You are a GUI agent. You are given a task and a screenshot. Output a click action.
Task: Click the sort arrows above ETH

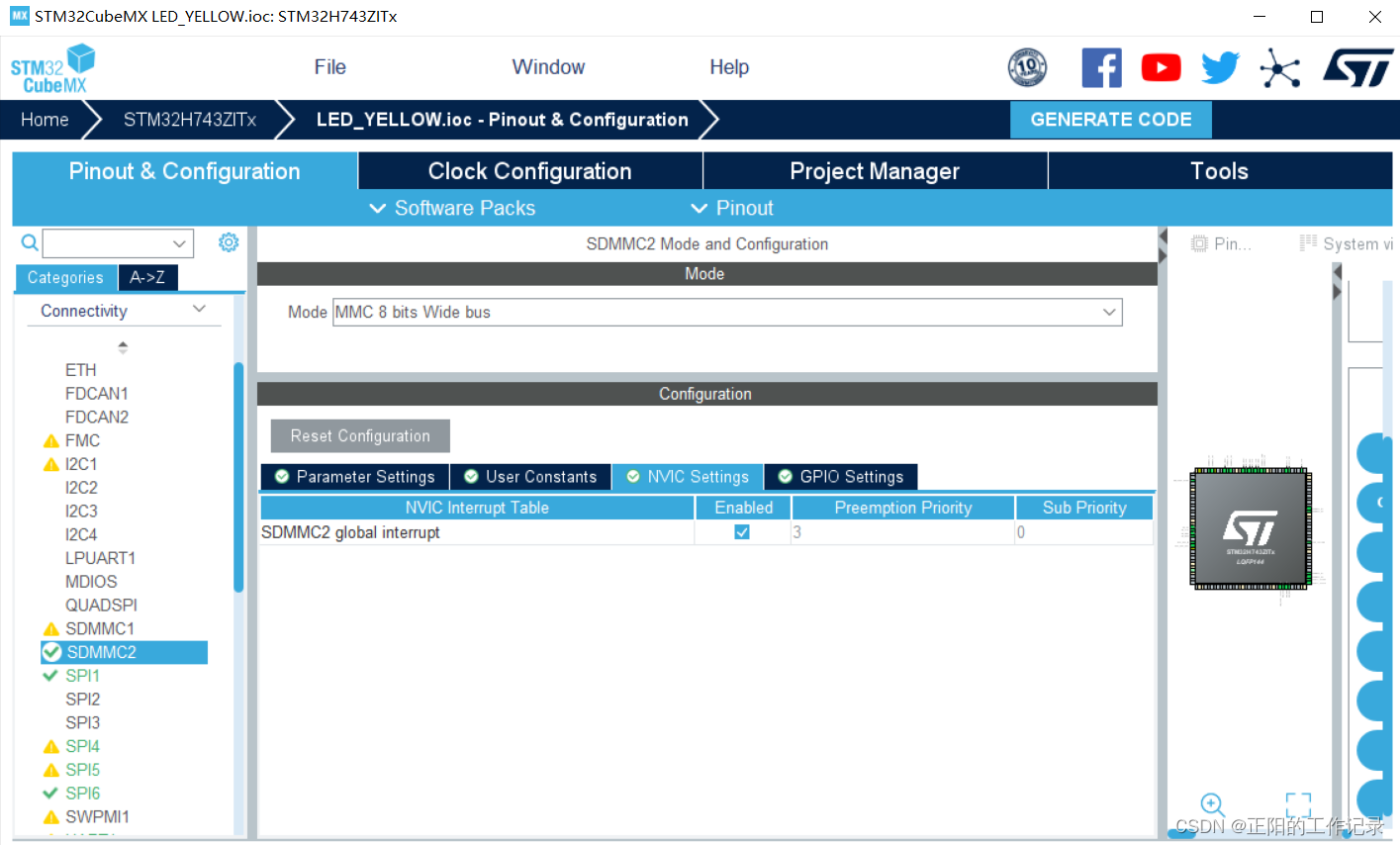[x=123, y=347]
